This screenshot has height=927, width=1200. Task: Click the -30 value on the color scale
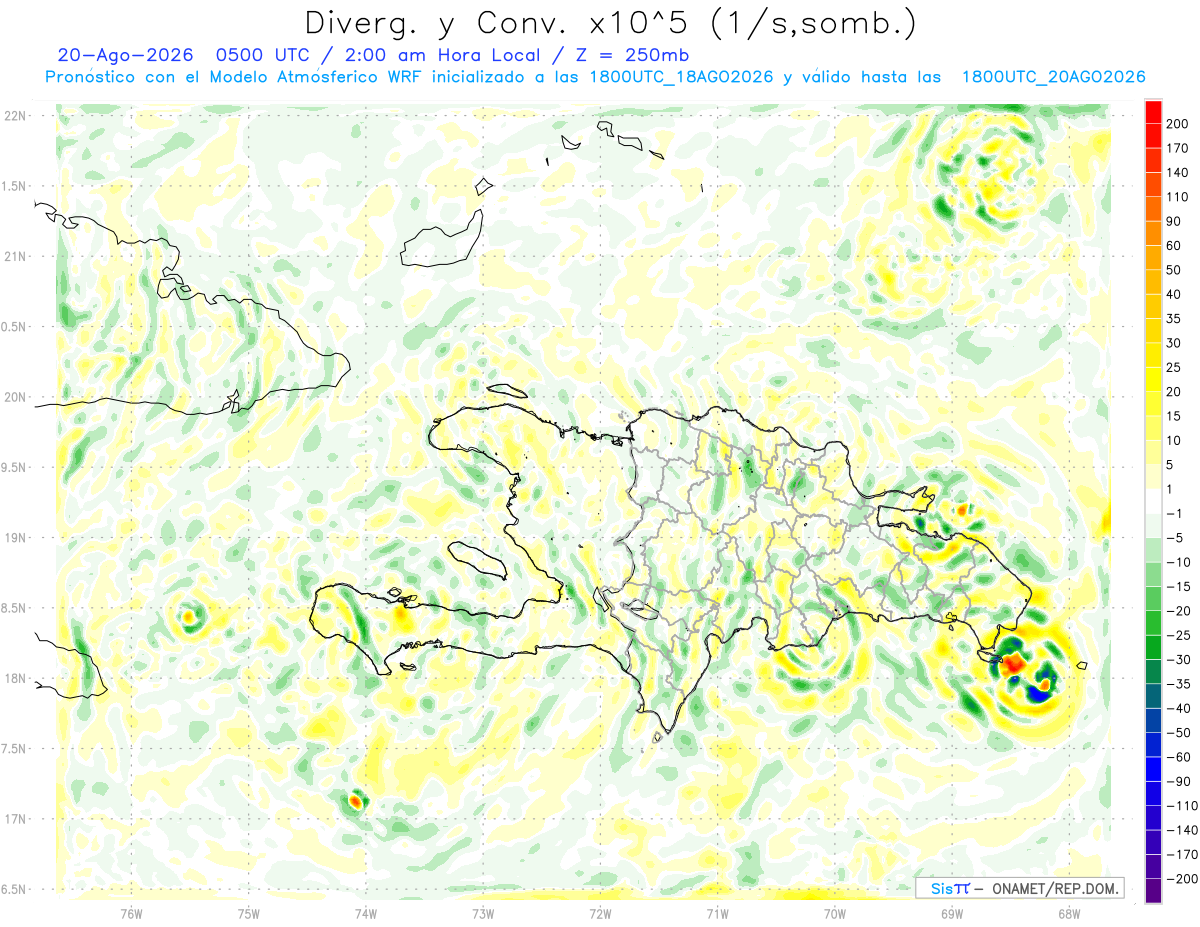(x=1178, y=660)
